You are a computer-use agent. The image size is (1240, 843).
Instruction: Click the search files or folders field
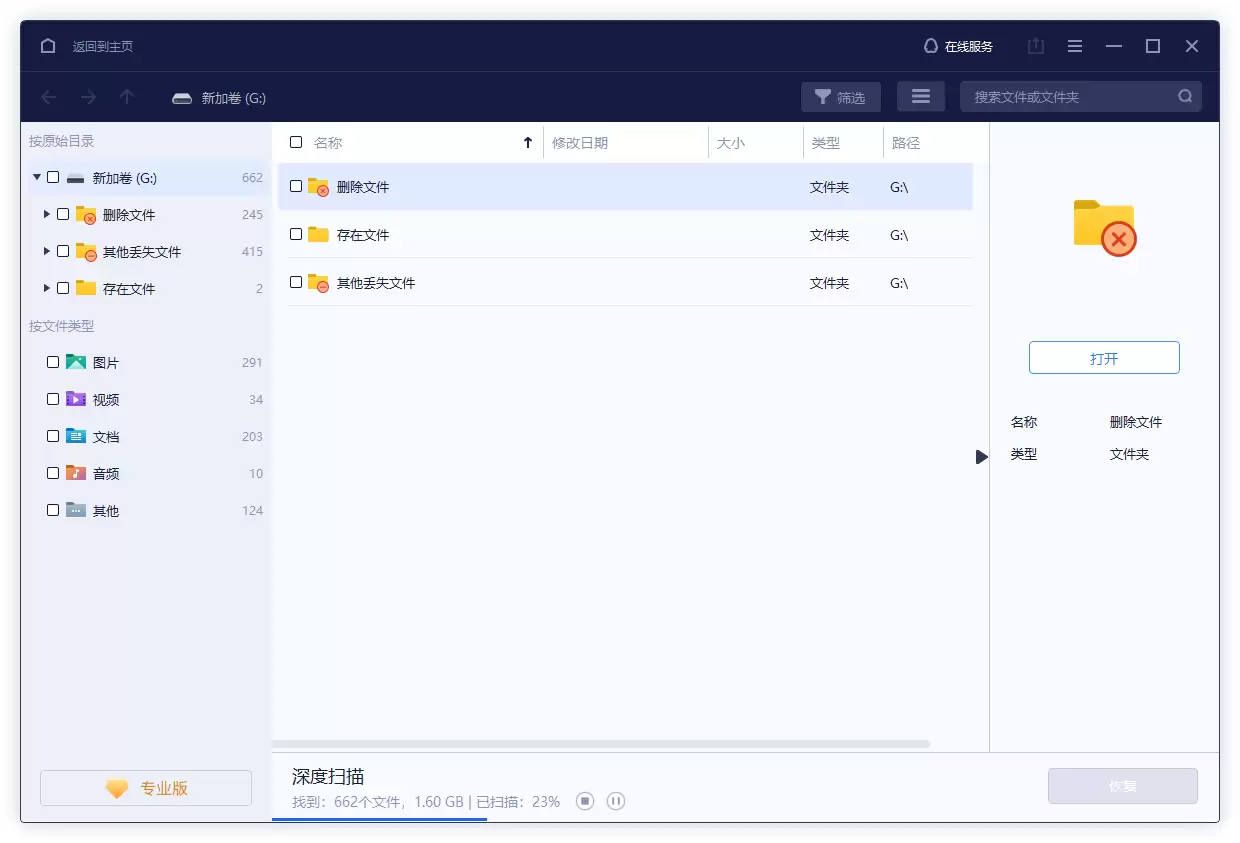[x=1070, y=97]
